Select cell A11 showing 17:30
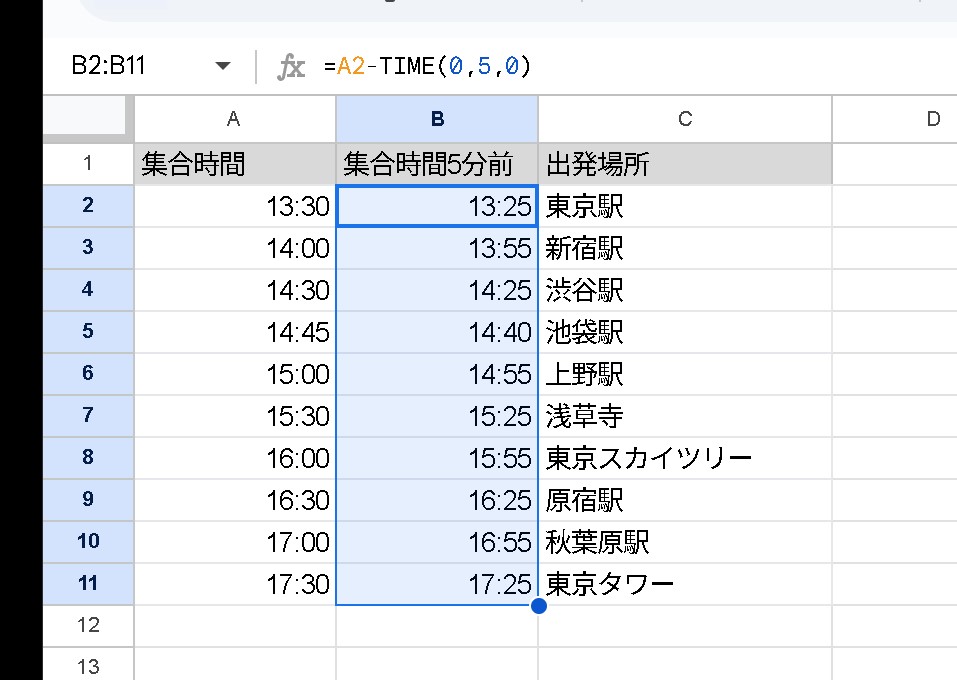Screen dimensions: 957x680 pyautogui.click(x=234, y=584)
